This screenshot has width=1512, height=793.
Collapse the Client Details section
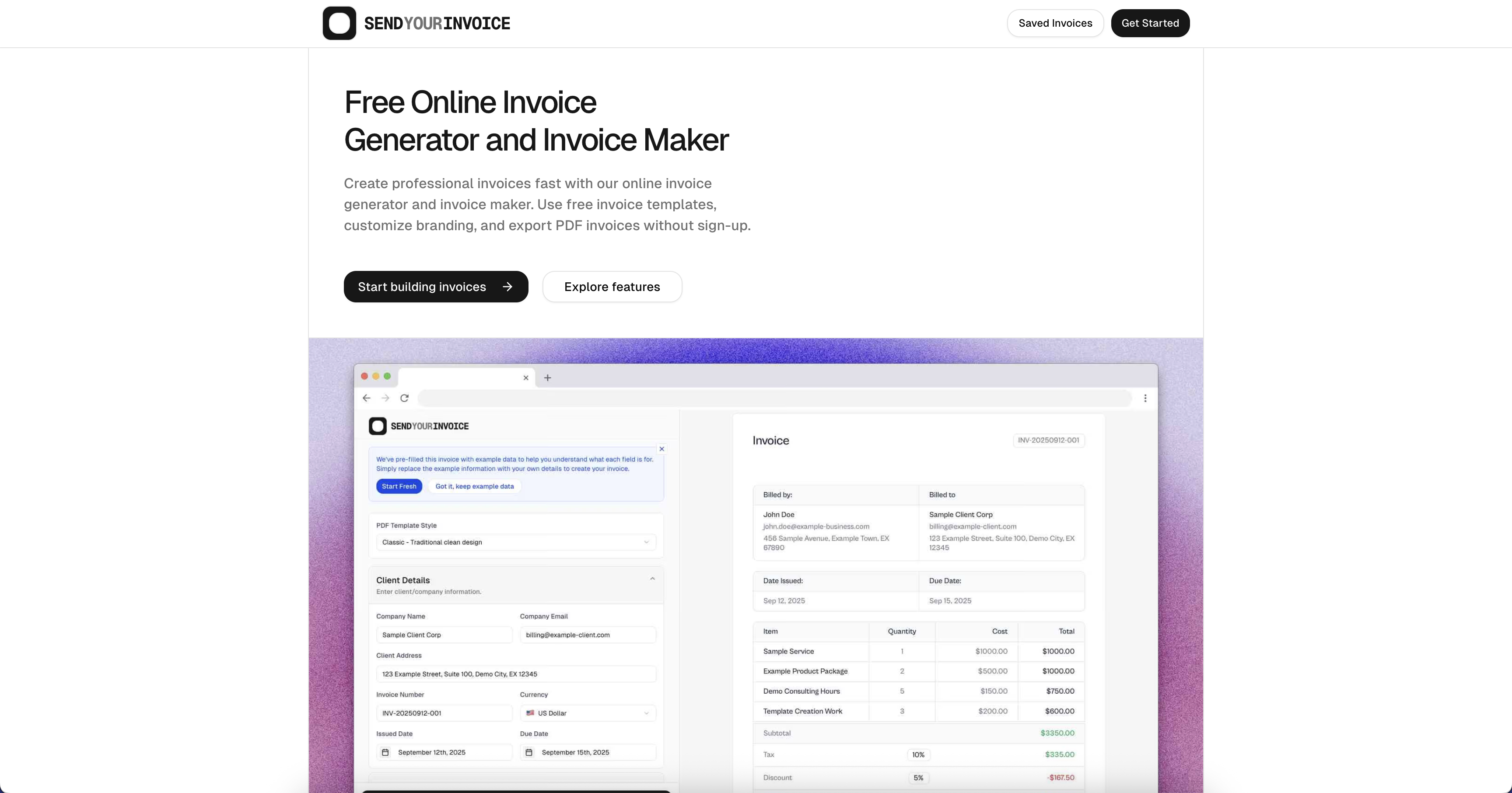[652, 579]
